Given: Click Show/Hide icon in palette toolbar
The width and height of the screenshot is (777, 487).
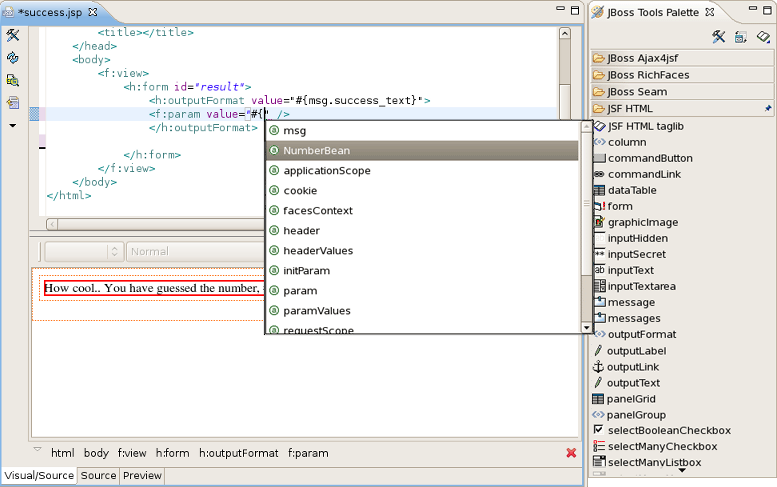Looking at the screenshot, I should 741,37.
